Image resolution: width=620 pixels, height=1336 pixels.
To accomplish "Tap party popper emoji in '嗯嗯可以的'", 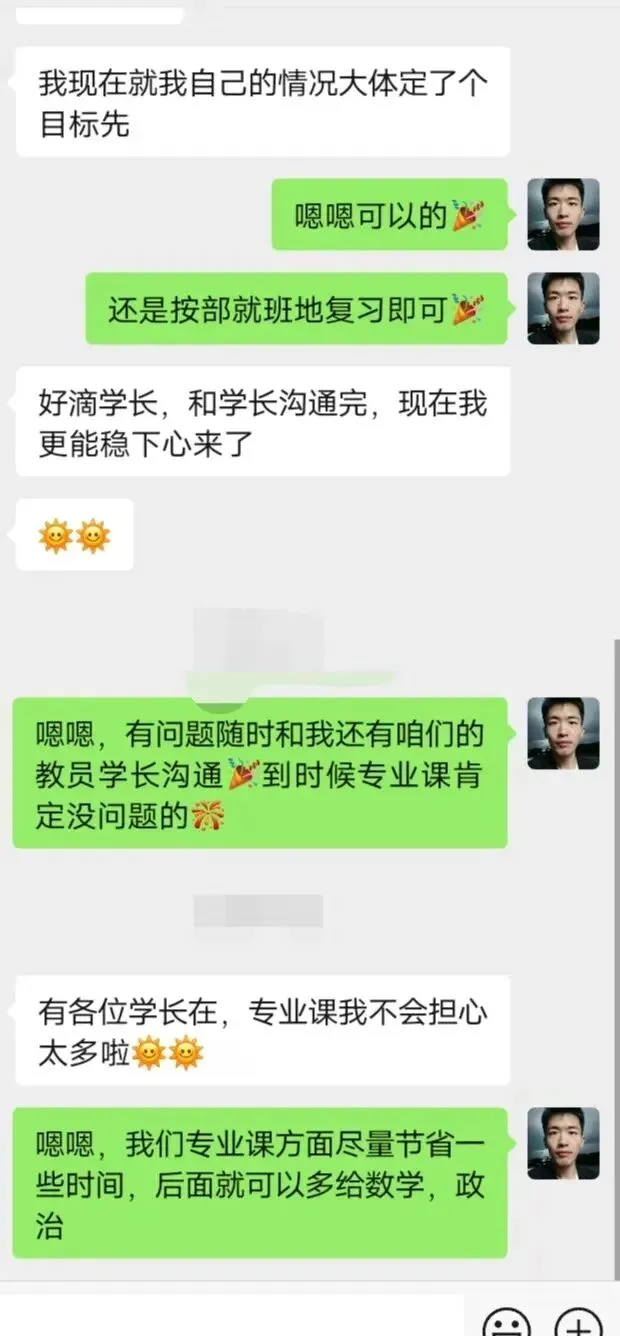I will click(x=467, y=215).
